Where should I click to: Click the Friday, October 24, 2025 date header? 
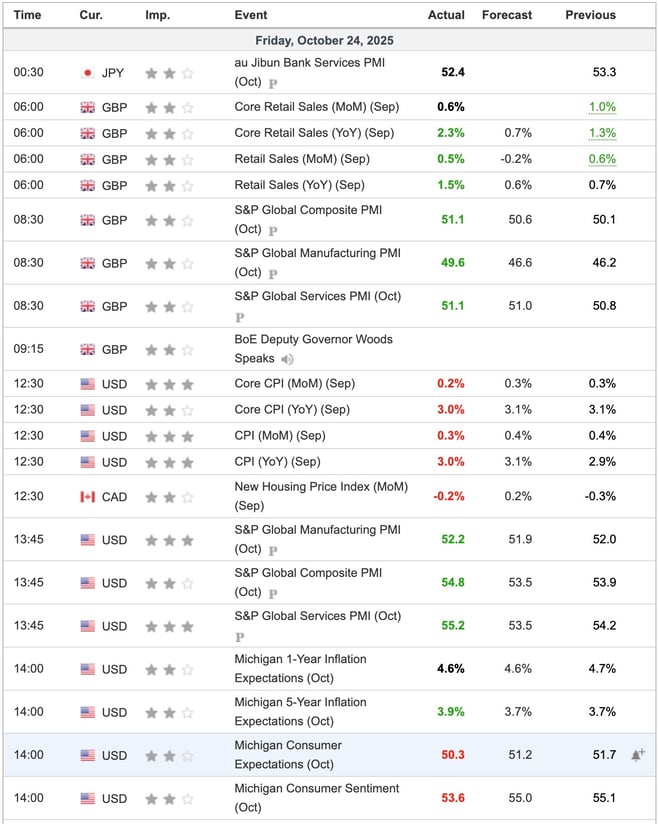pos(329,41)
